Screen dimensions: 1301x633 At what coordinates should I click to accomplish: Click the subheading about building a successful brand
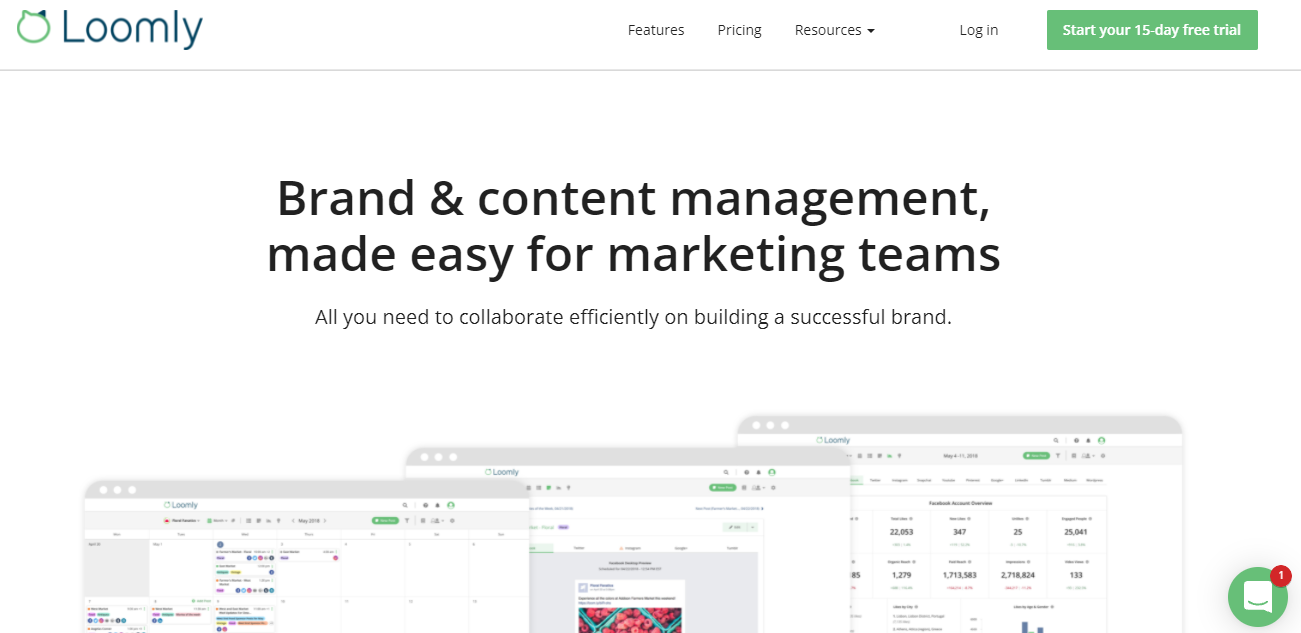pyautogui.click(x=633, y=317)
